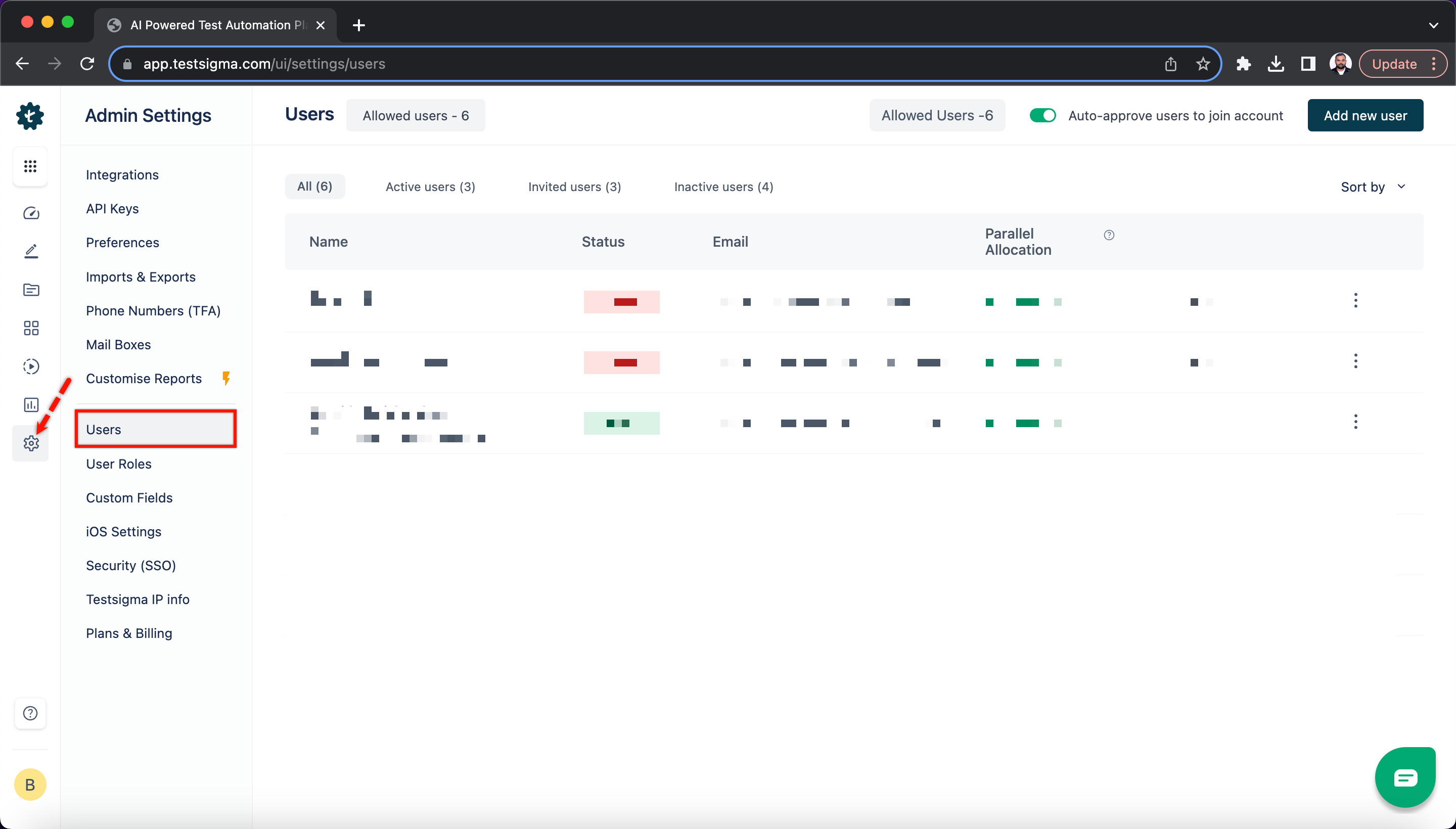
Task: Click Add new user button
Action: pos(1365,115)
